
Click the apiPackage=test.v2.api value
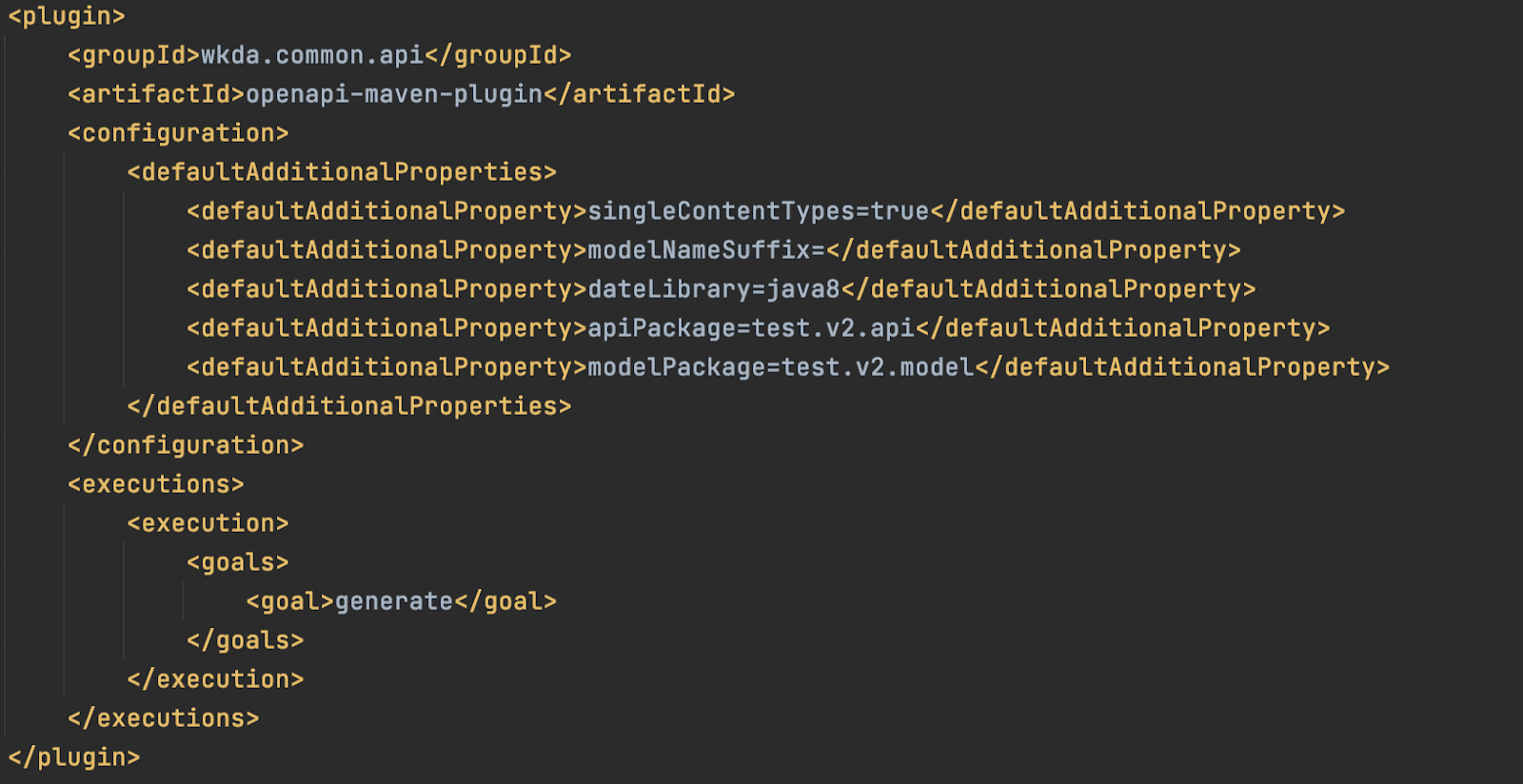(x=750, y=328)
